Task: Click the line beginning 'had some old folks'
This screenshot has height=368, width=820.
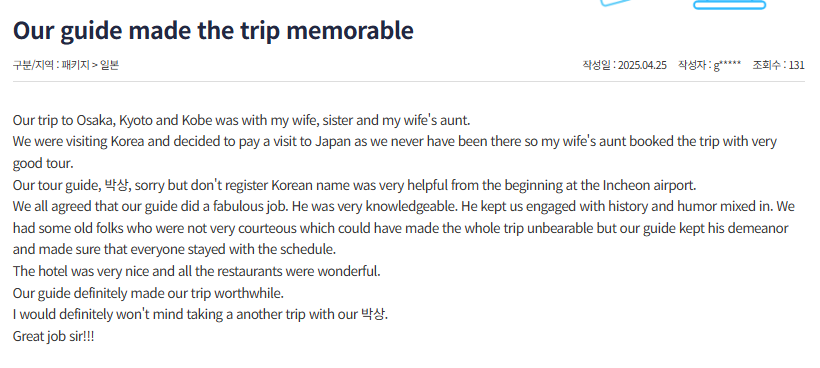Action: click(x=400, y=228)
